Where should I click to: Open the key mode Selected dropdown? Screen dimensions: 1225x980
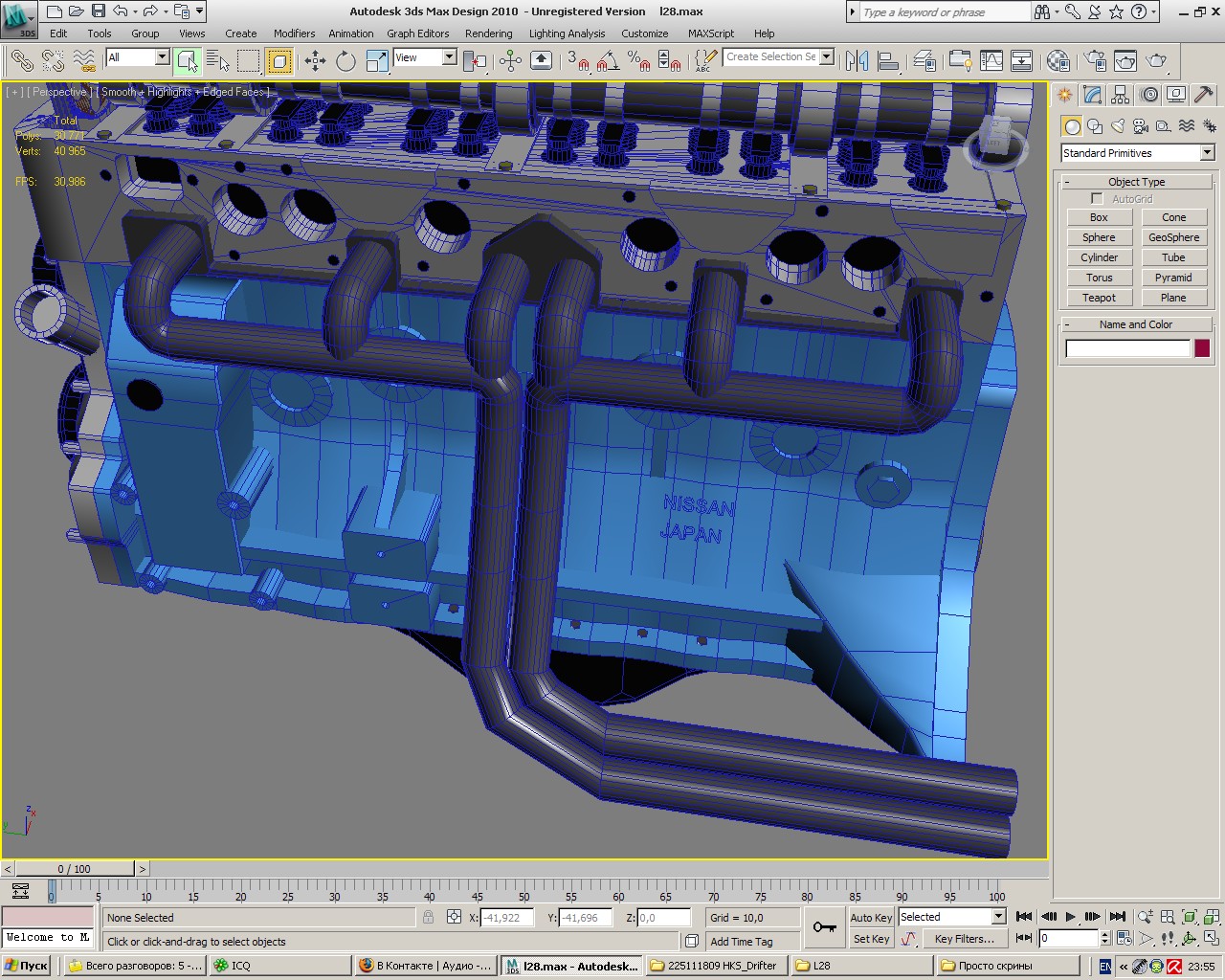pyautogui.click(x=951, y=917)
